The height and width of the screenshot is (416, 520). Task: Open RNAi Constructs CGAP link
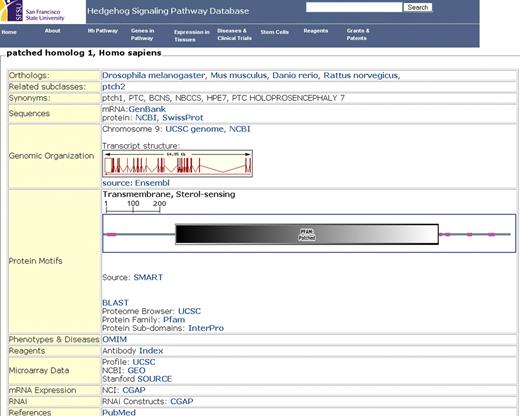click(x=182, y=401)
